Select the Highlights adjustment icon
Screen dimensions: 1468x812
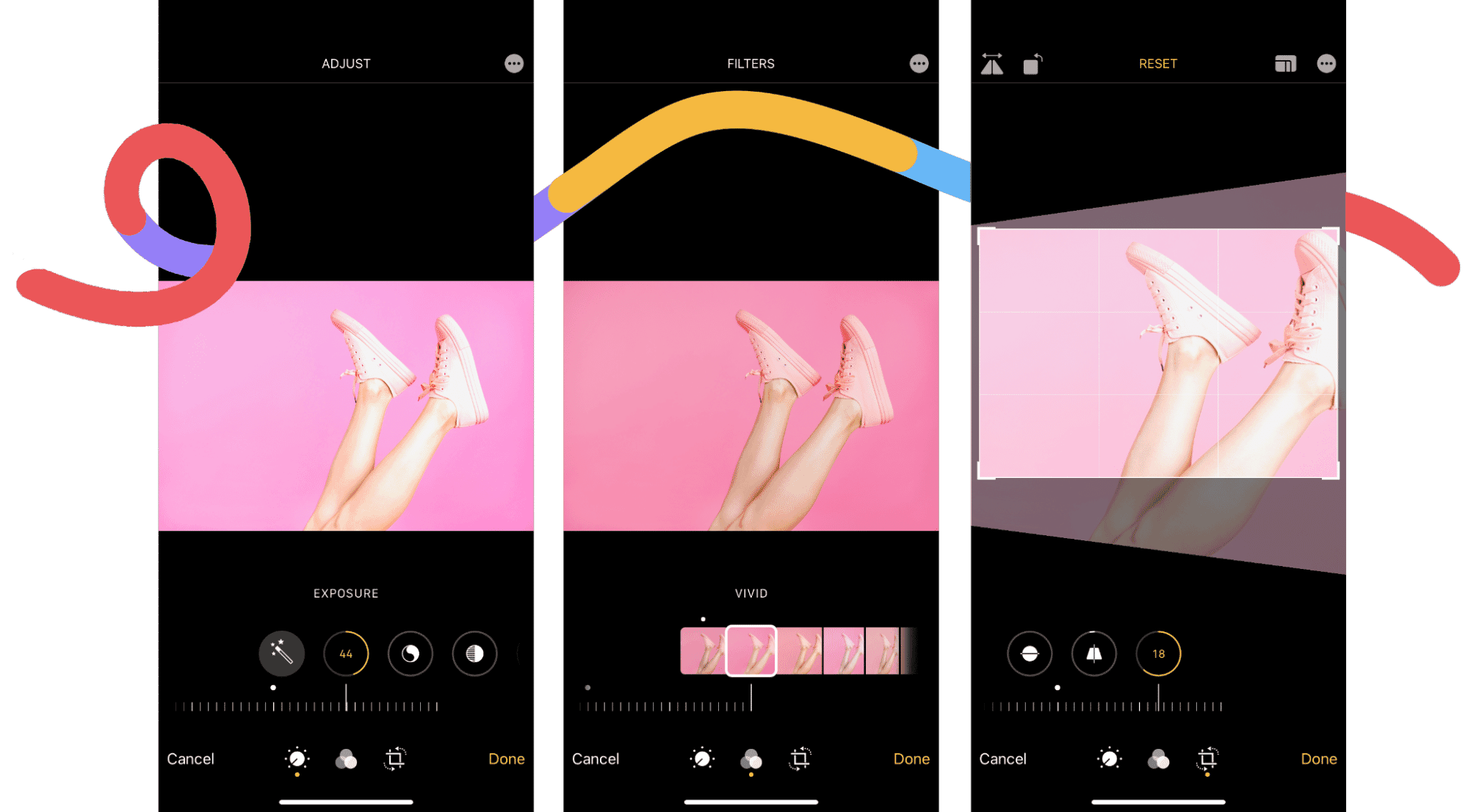pyautogui.click(x=474, y=653)
